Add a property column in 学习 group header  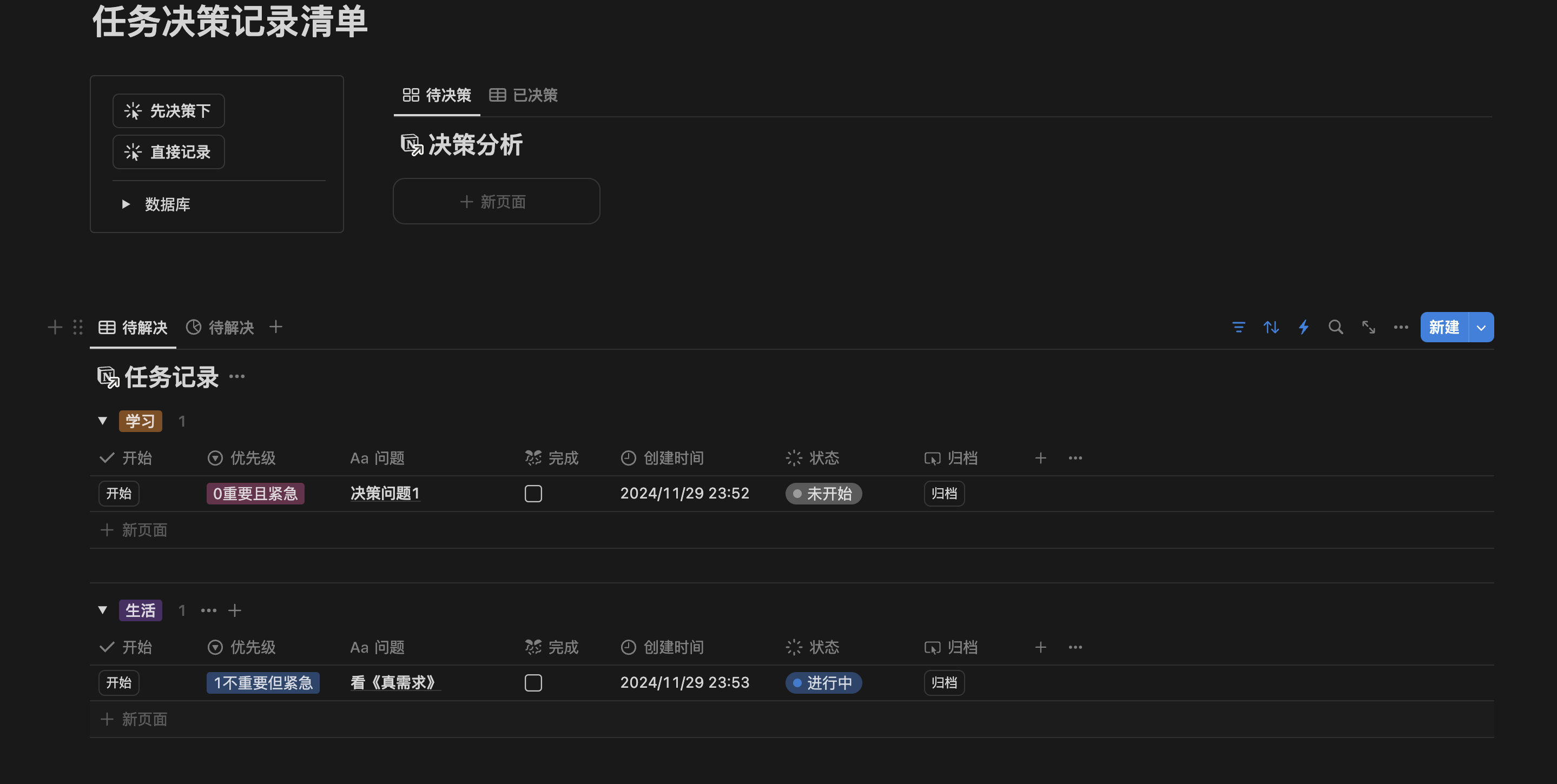coord(1040,458)
